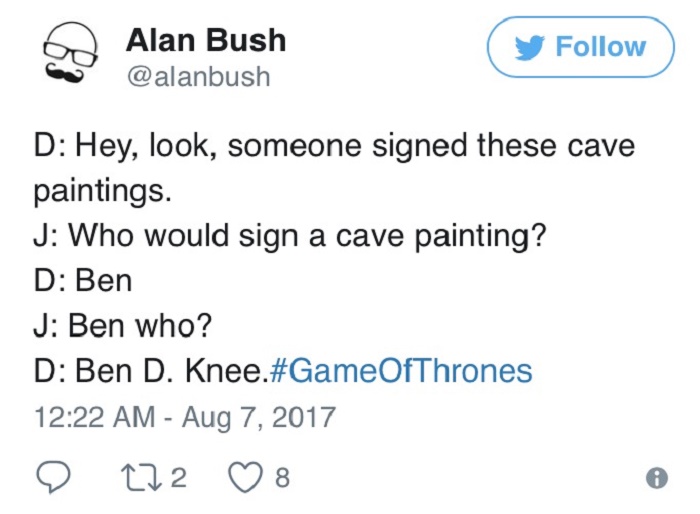Retweet this tweet using the arrows icon
The height and width of the screenshot is (514, 700).
[x=141, y=478]
